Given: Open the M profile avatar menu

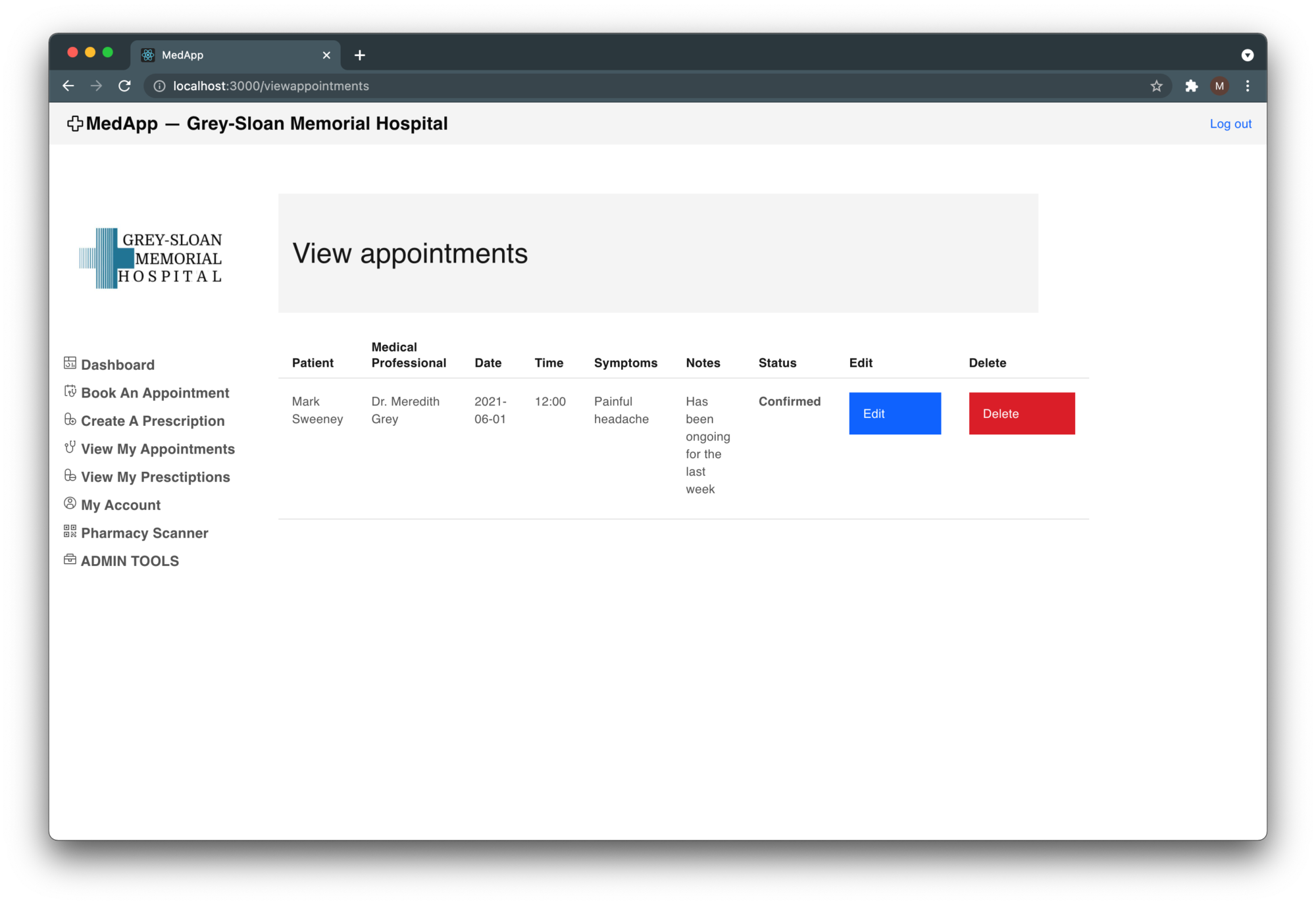Looking at the screenshot, I should pyautogui.click(x=1219, y=86).
